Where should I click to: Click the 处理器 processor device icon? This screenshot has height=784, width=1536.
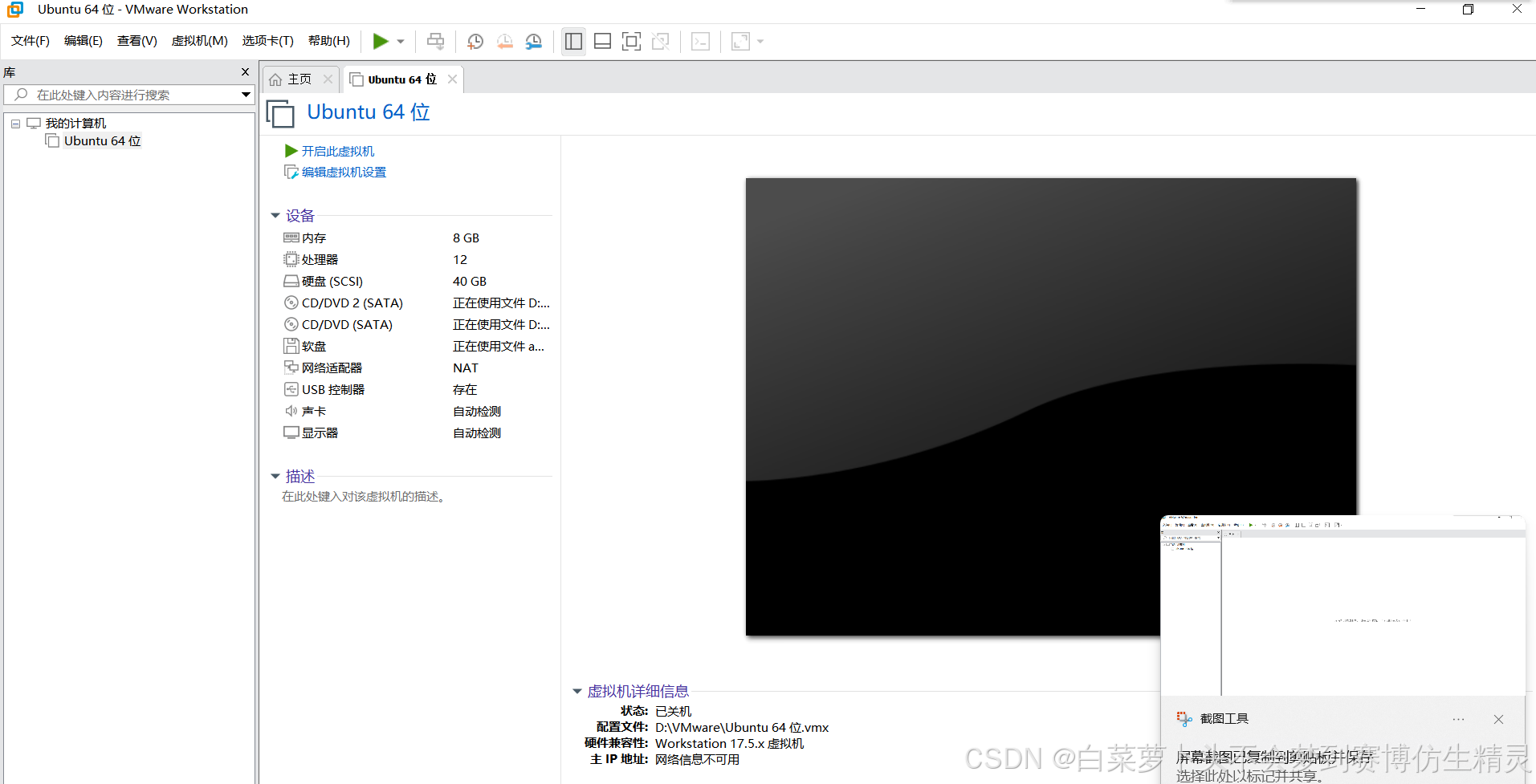pyautogui.click(x=291, y=259)
